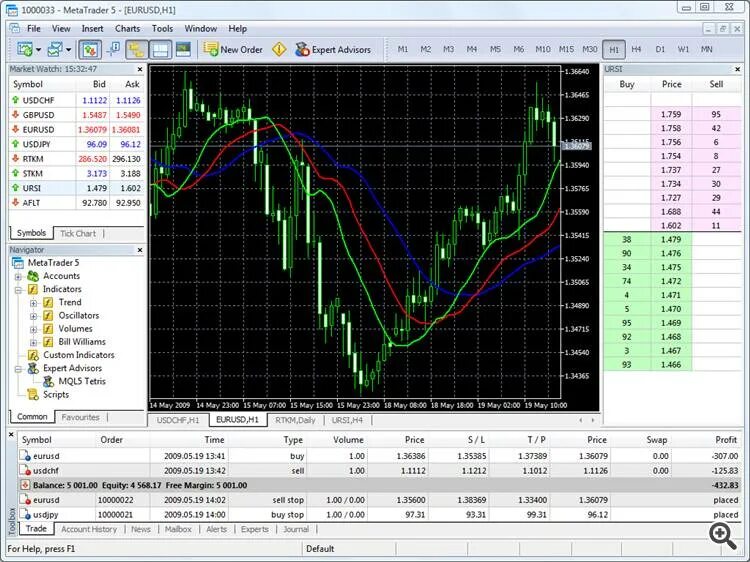Expand the Bill Williams node
Viewport: 750px width, 562px height.
click(33, 342)
